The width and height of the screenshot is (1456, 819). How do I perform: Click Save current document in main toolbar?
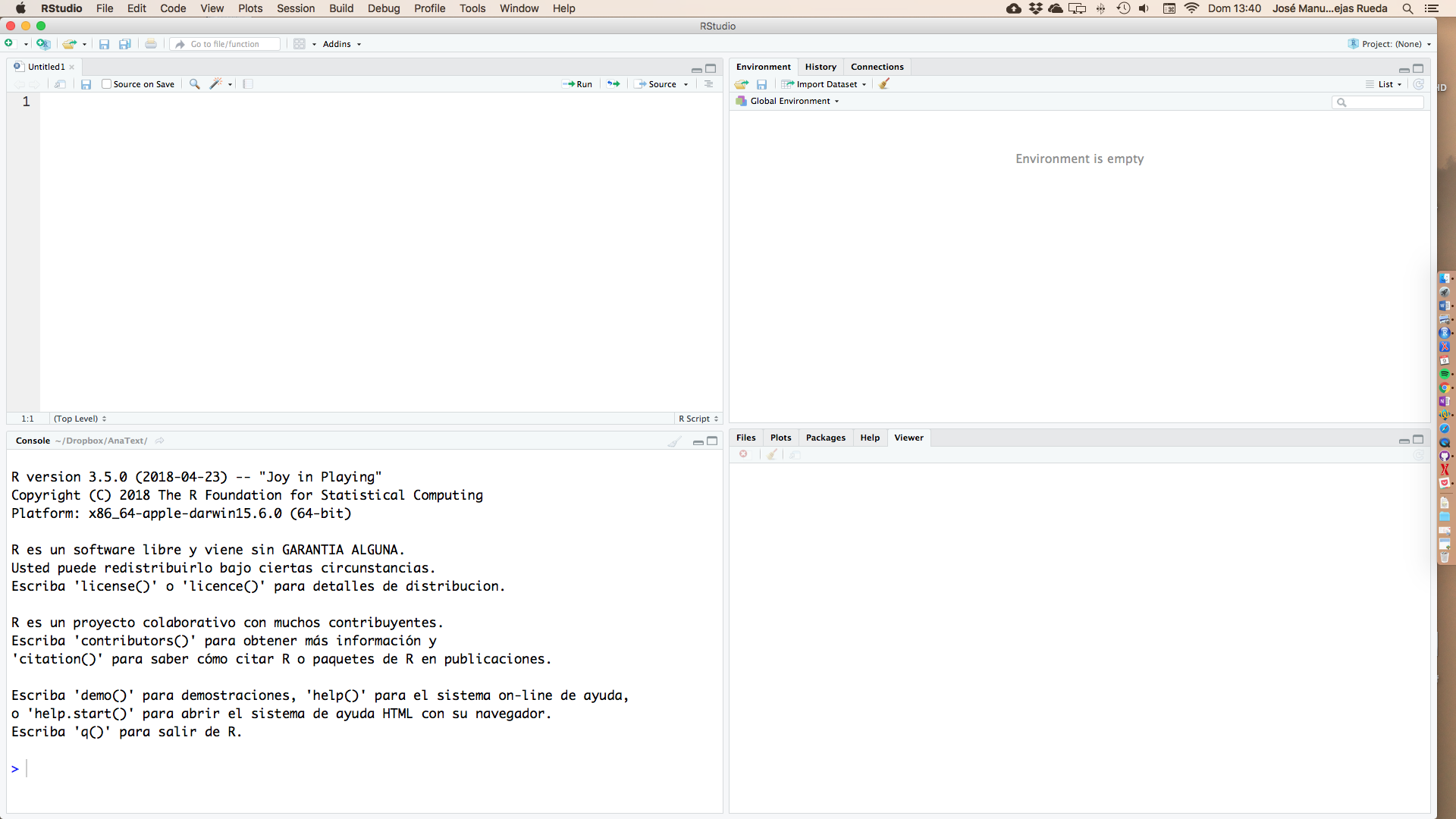tap(105, 44)
